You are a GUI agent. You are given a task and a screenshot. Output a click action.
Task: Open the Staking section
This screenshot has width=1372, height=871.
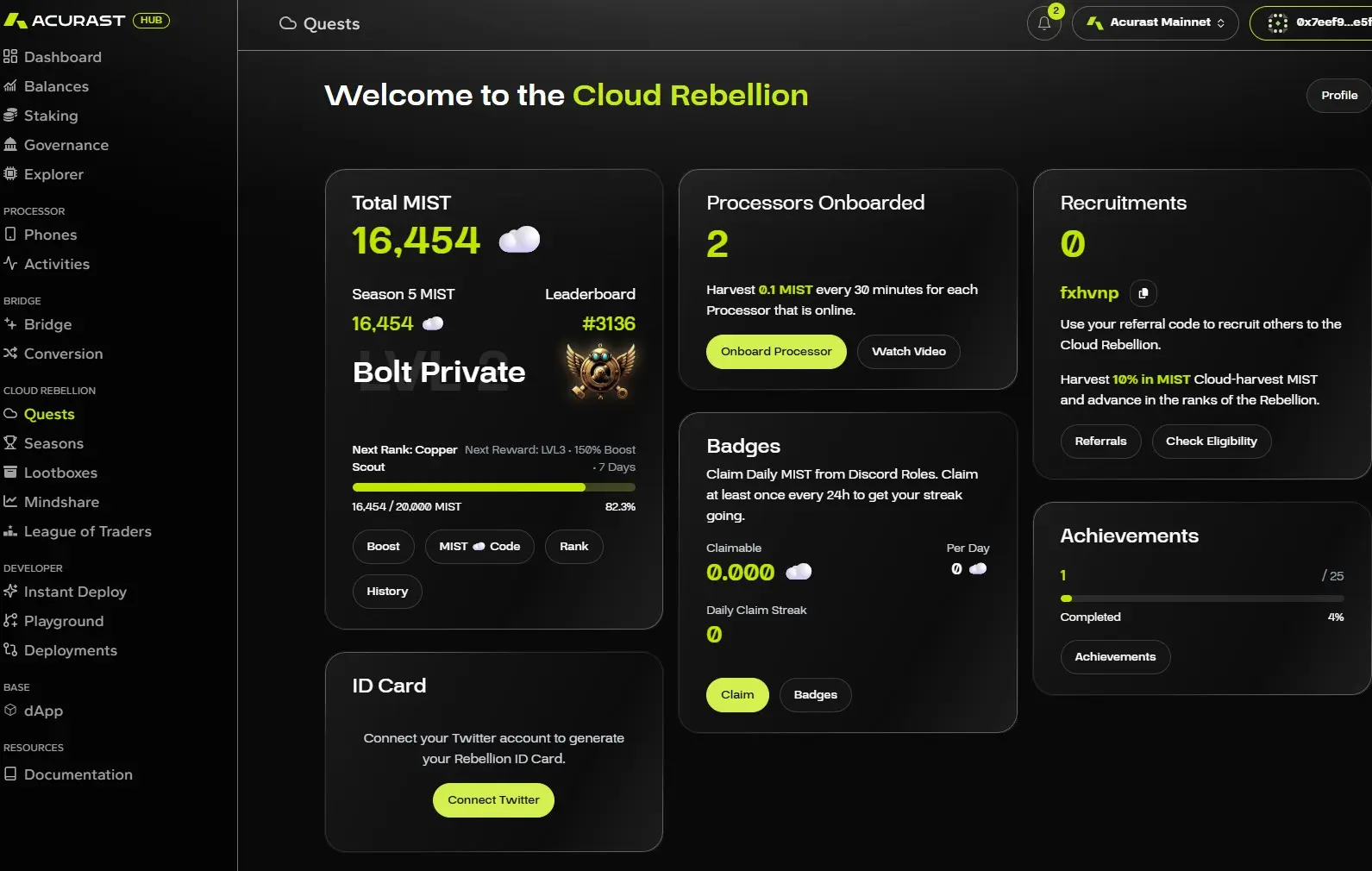[51, 116]
